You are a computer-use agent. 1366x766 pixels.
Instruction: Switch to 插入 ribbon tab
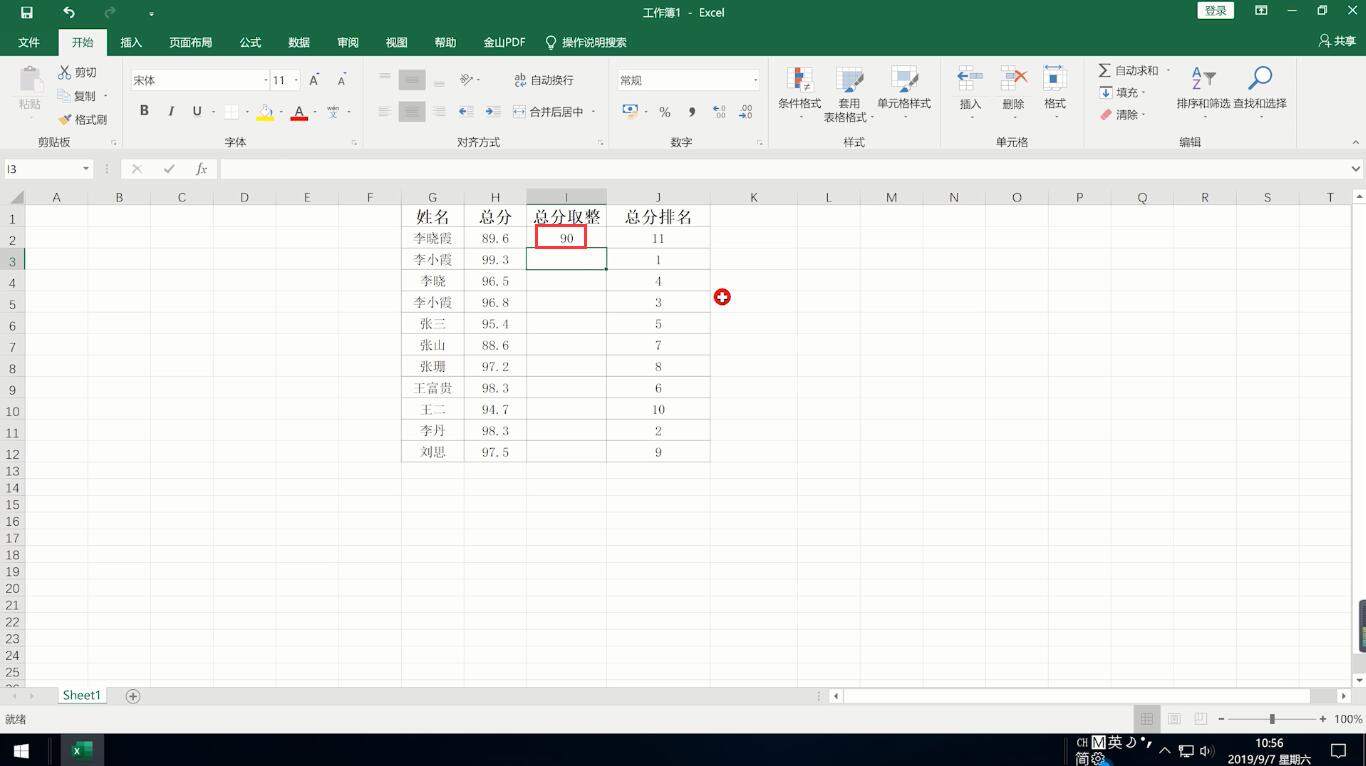point(131,42)
